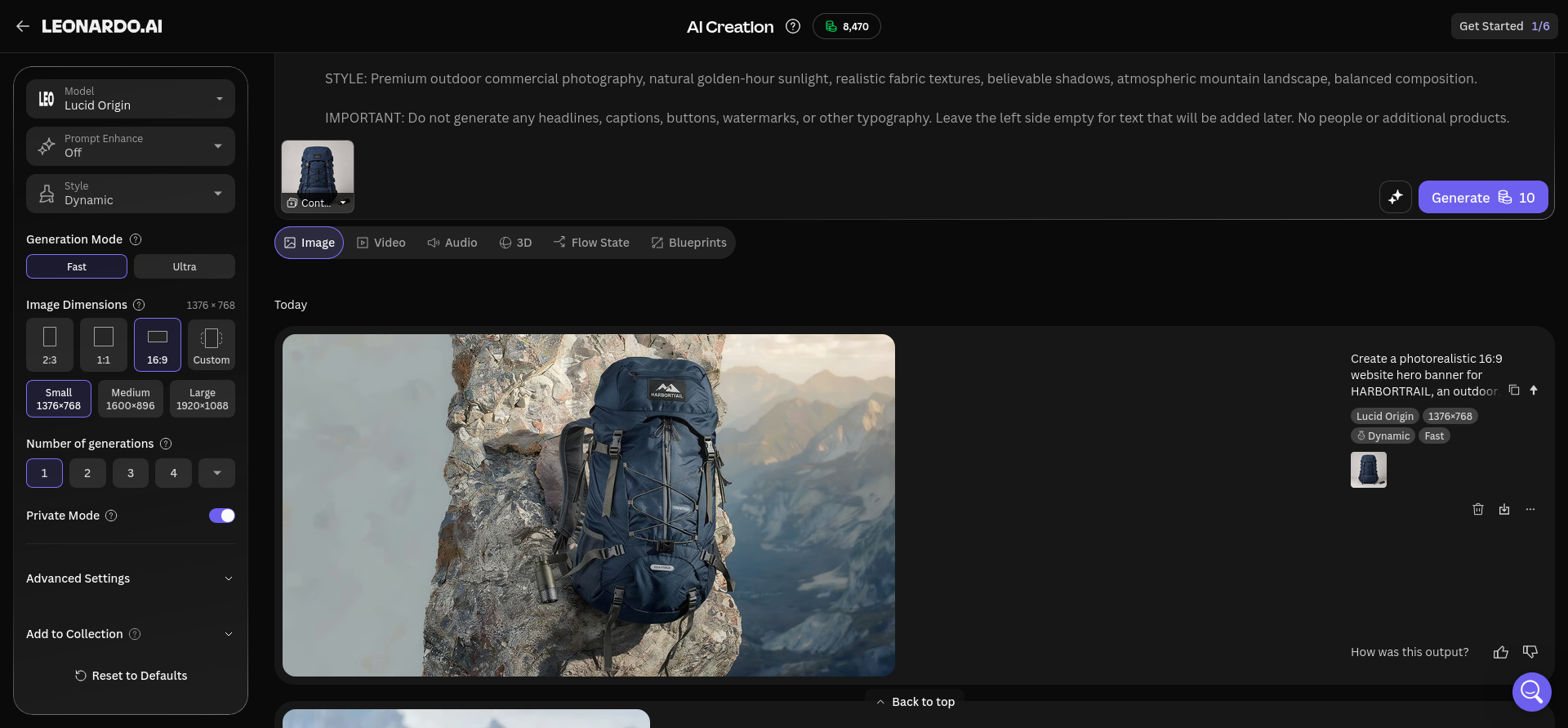The image size is (1568, 728).
Task: Reuse prompt with the up arrow icon
Action: coord(1534,390)
